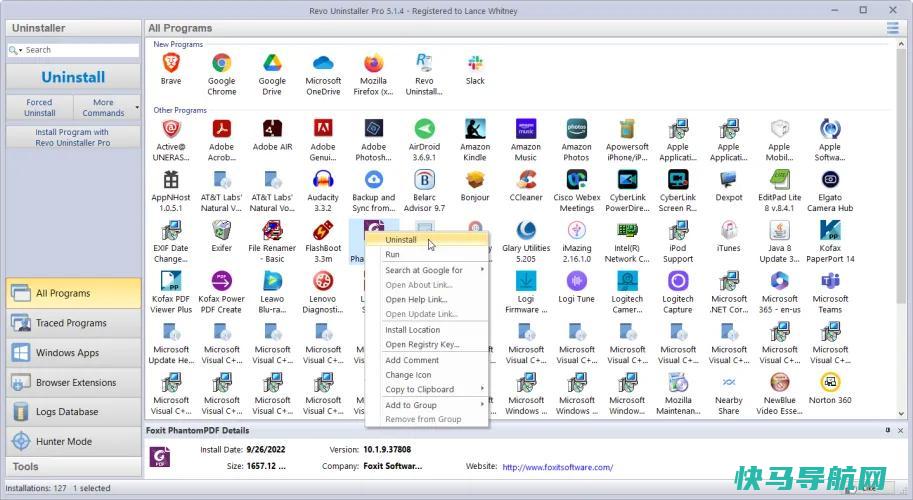Choose Add Comment in context menu
913x500 pixels.
pos(427,360)
